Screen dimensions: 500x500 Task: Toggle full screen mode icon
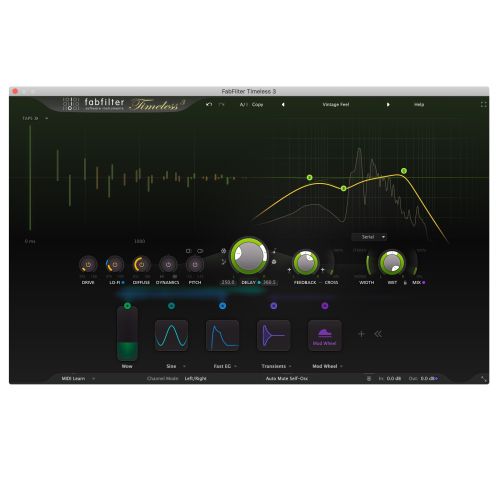point(484,104)
